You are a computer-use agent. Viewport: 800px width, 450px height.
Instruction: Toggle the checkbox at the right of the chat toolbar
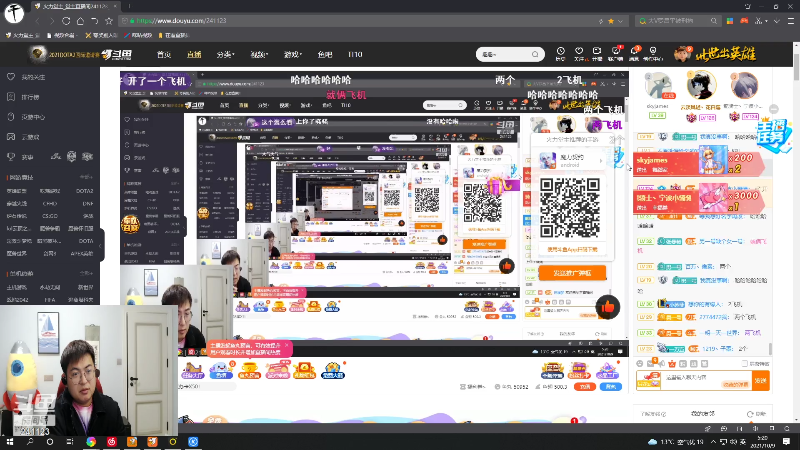744,364
